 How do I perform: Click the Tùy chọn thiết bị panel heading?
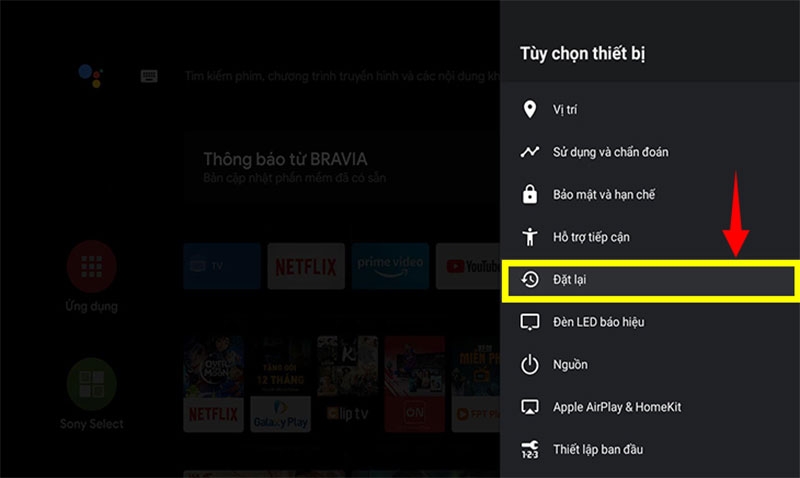(x=583, y=53)
